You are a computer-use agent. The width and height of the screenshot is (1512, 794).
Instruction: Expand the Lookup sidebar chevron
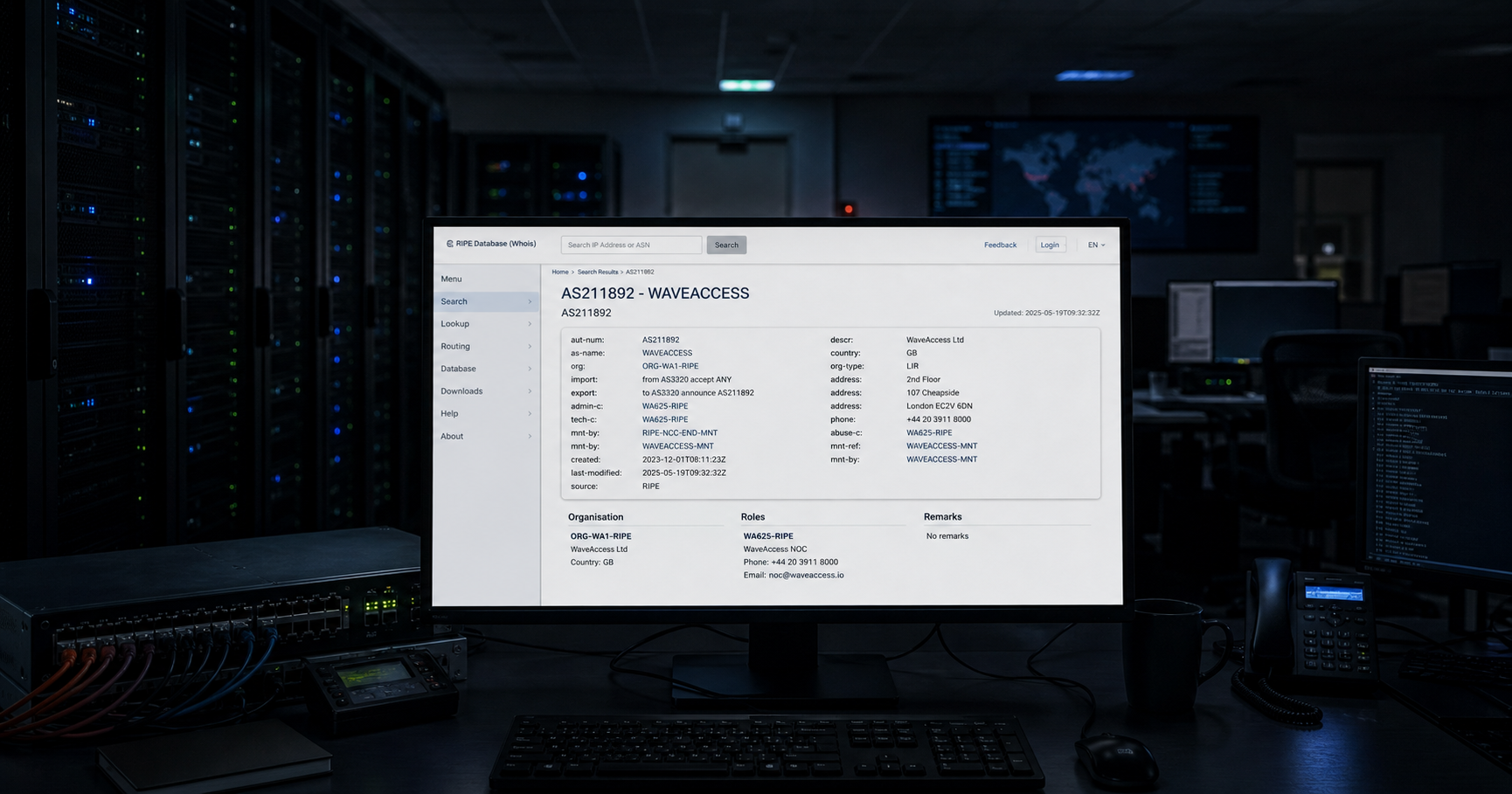(x=530, y=324)
